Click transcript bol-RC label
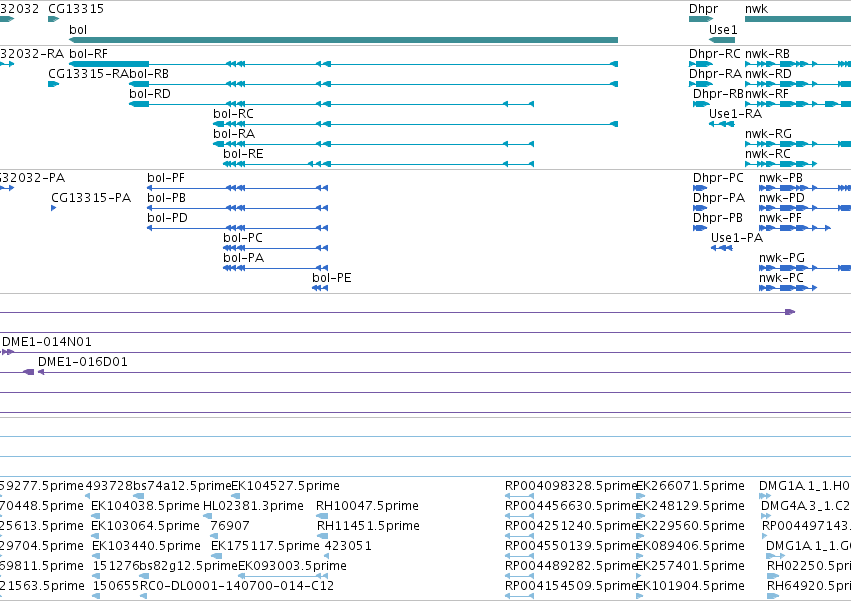The image size is (851, 601). click(233, 114)
